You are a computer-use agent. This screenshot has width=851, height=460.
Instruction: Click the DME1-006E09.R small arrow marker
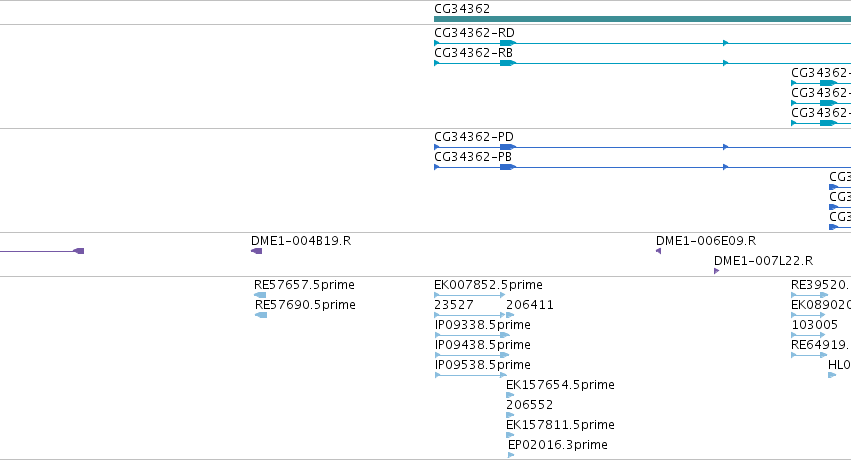click(x=658, y=251)
